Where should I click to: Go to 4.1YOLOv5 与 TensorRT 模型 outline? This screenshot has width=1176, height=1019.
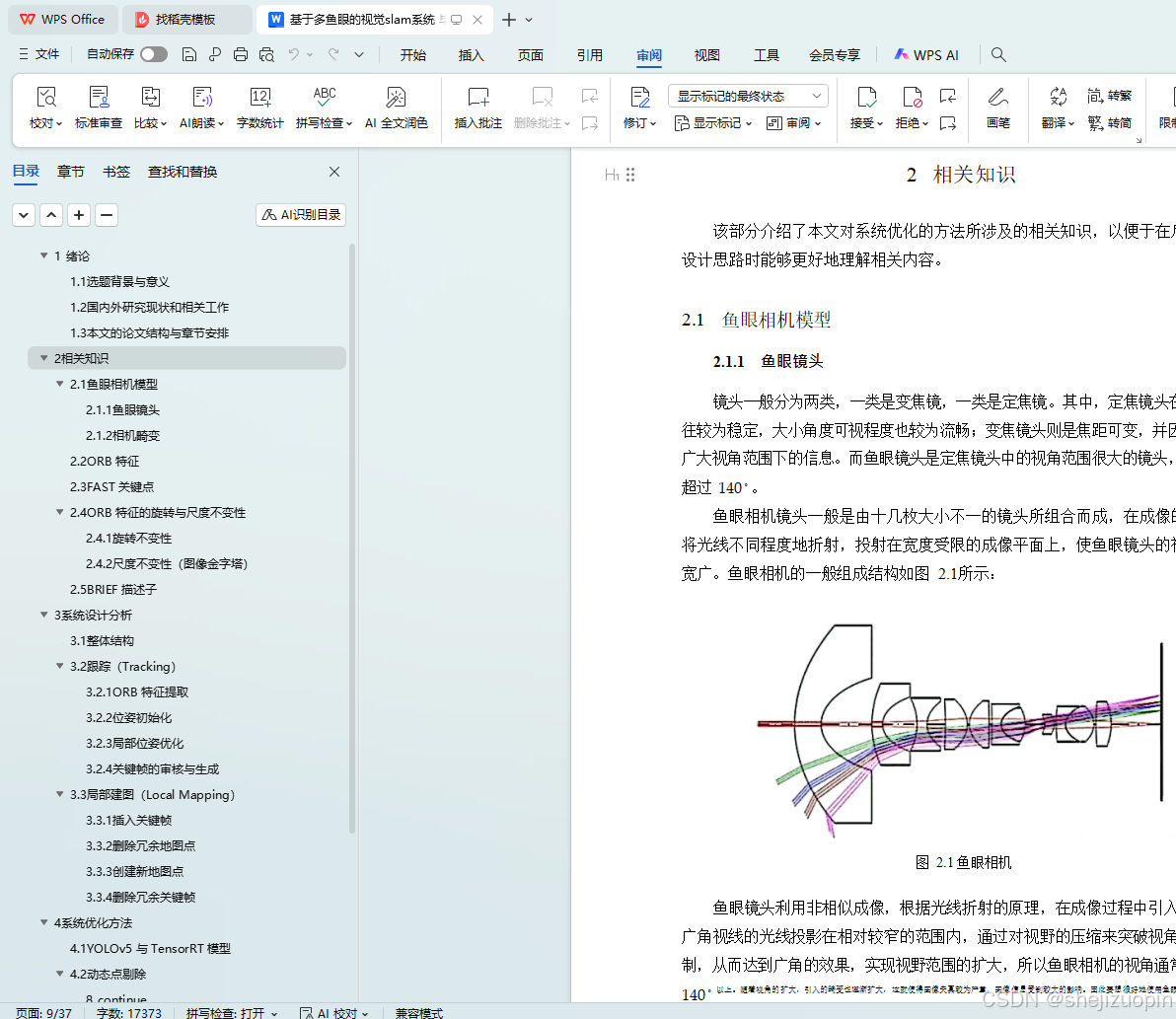pyautogui.click(x=150, y=949)
